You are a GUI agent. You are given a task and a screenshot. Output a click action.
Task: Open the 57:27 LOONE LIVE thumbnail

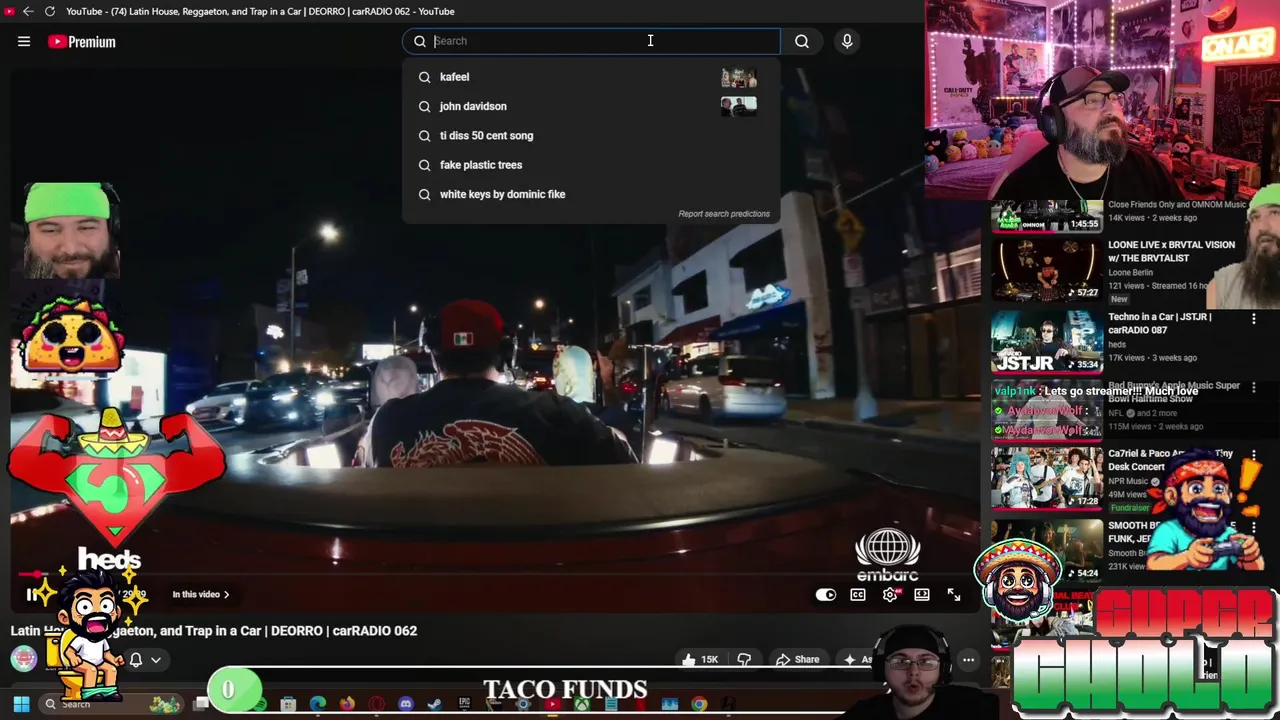[x=1046, y=270]
